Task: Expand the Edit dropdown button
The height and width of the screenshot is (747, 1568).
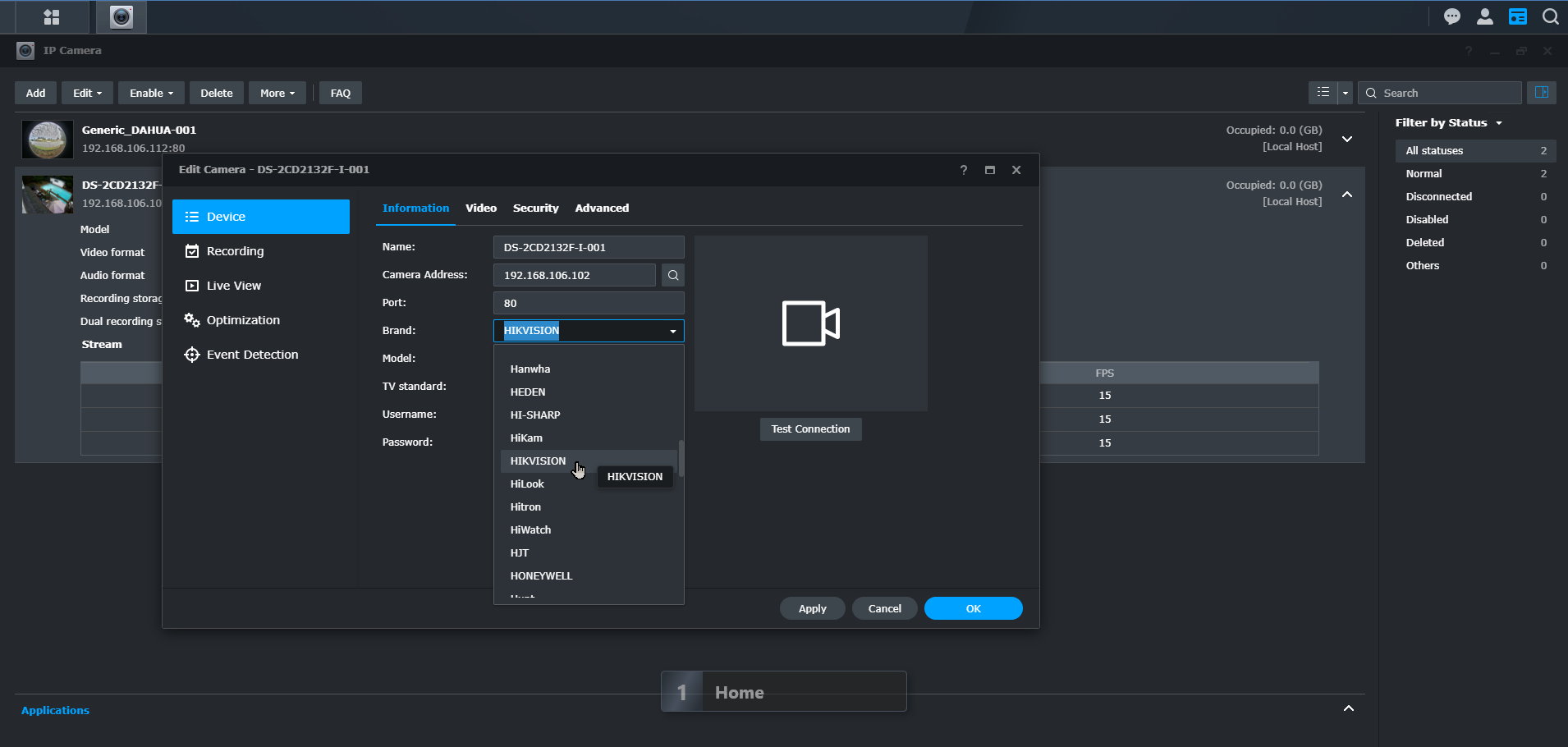Action: 87,93
